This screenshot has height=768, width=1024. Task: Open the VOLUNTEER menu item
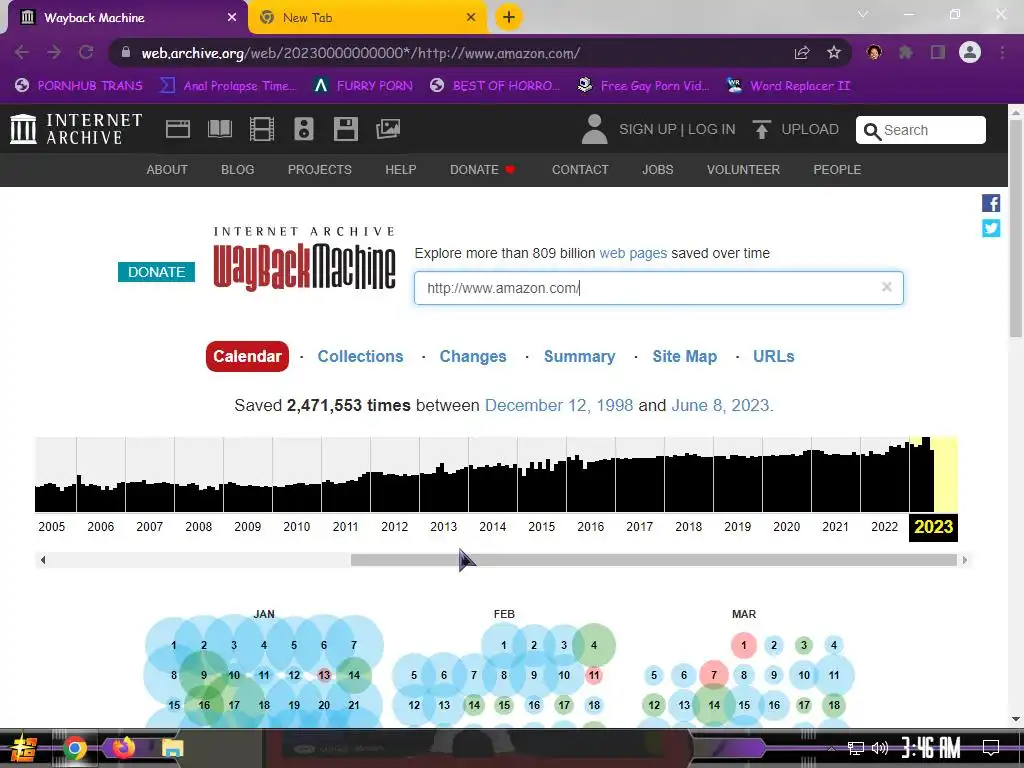point(743,169)
